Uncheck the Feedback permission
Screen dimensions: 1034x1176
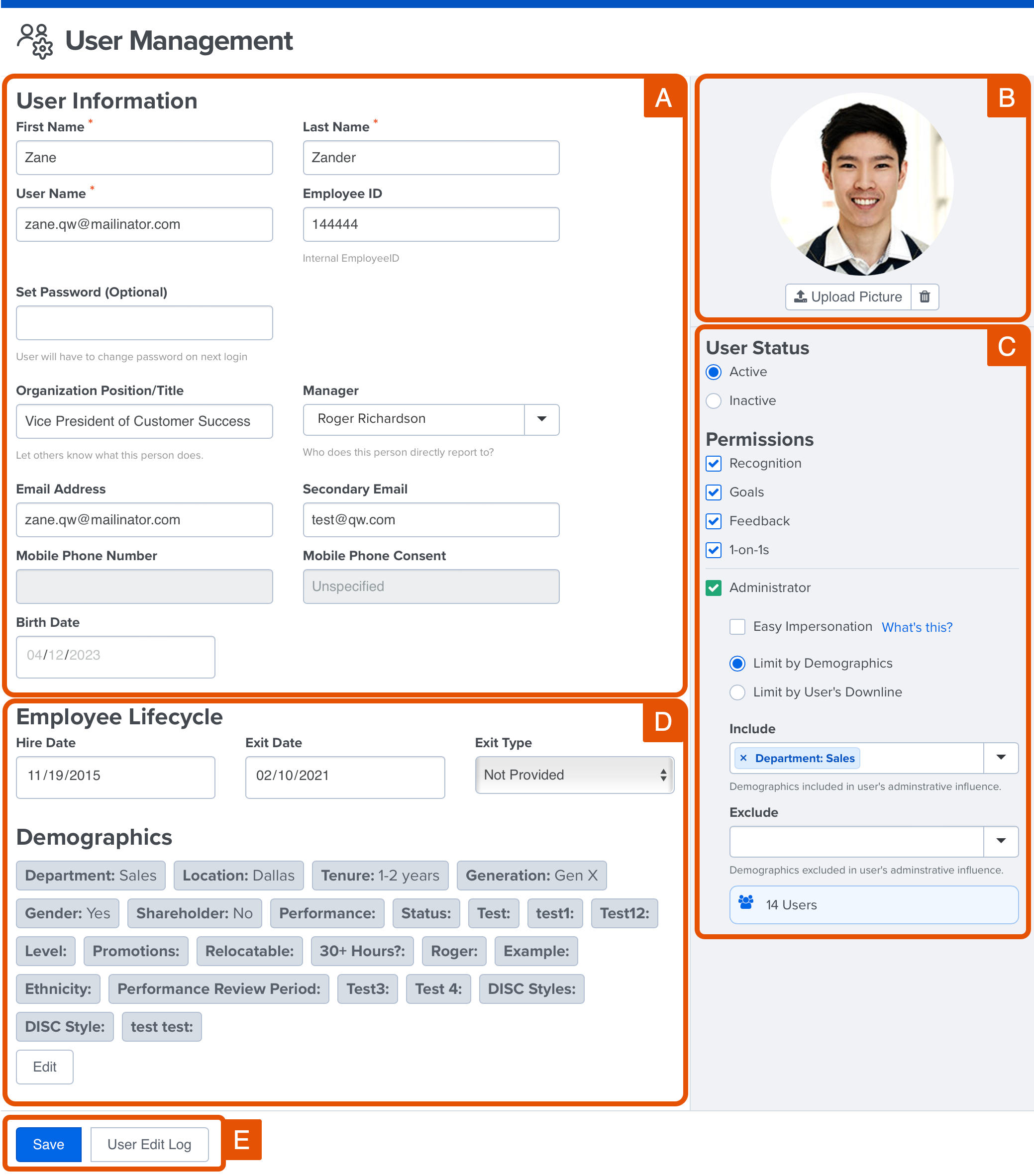point(713,521)
